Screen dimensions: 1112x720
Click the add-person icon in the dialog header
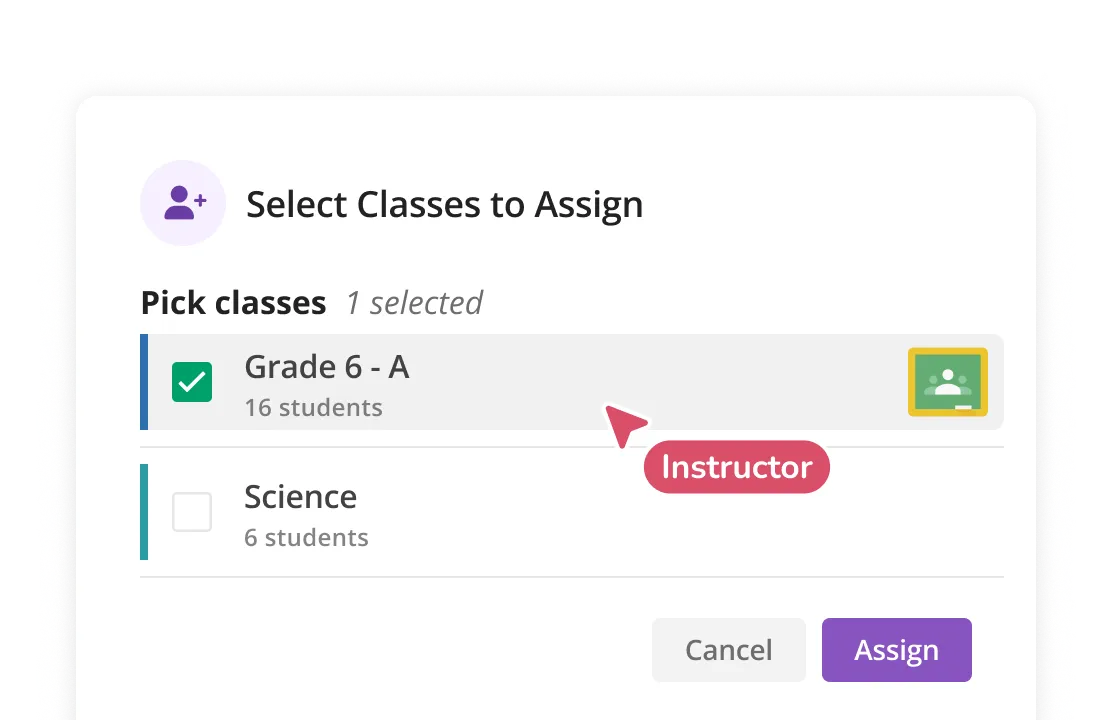183,202
